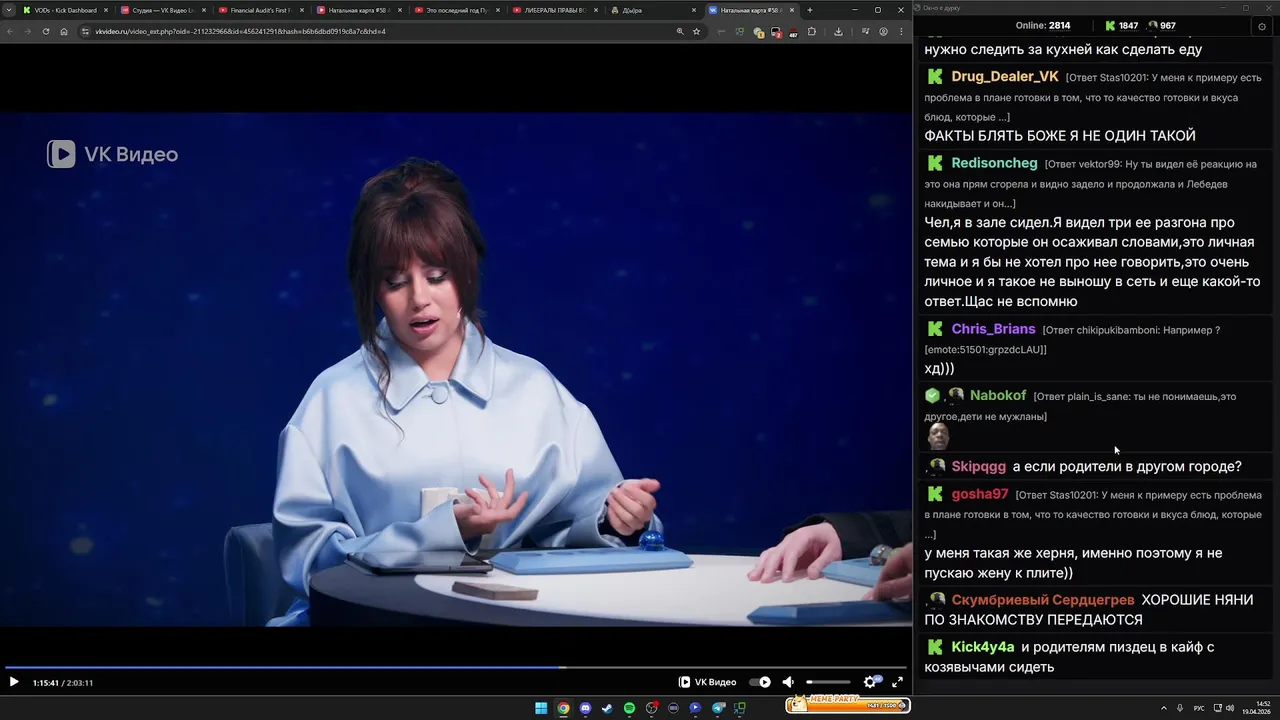Open Steam from the taskbar
Viewport: 1280px width, 720px height.
click(607, 708)
